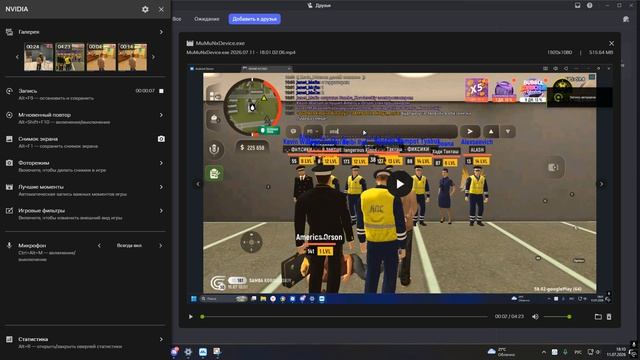This screenshot has width=640, height=360.
Task: Click the Запись recording row label
Action: click(28, 91)
